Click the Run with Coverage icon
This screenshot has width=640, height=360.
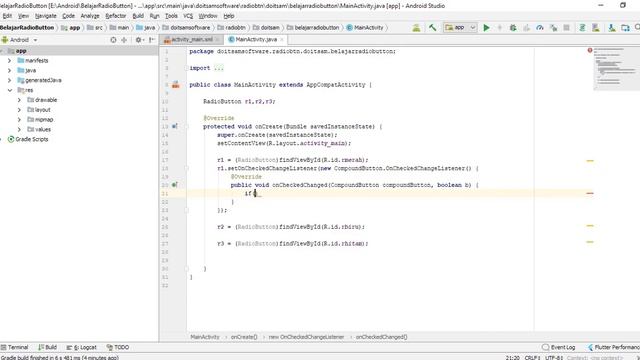coord(527,28)
